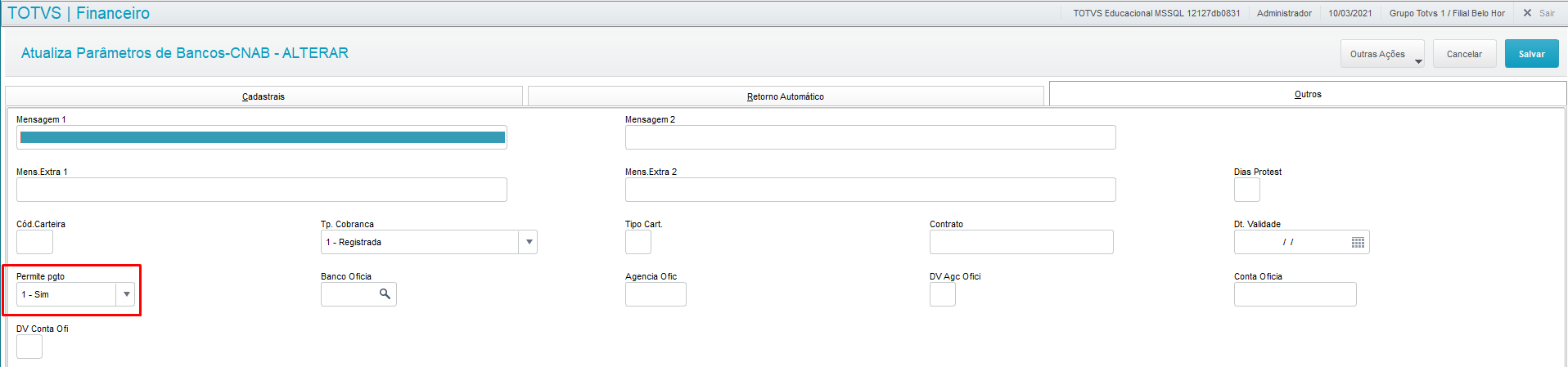Switch to the Retorno Automático tab
Viewport: 1568px width, 367px height.
(x=785, y=96)
